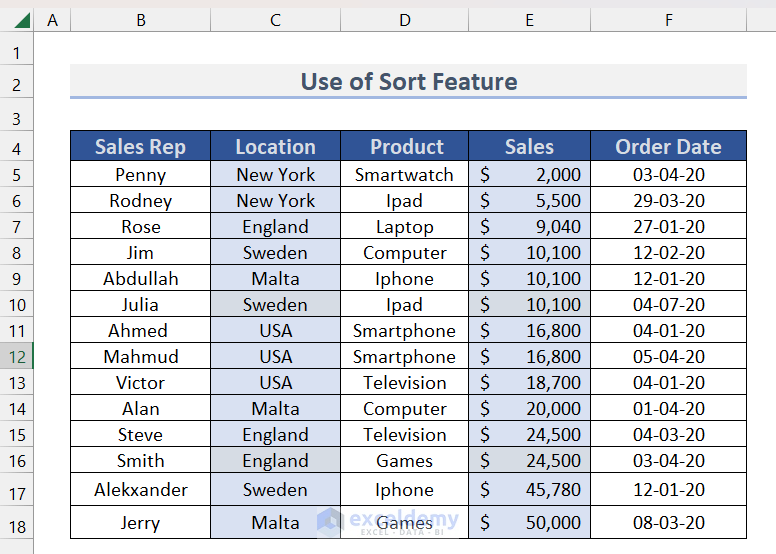
Task: Click the Order Date header cell
Action: [x=668, y=147]
